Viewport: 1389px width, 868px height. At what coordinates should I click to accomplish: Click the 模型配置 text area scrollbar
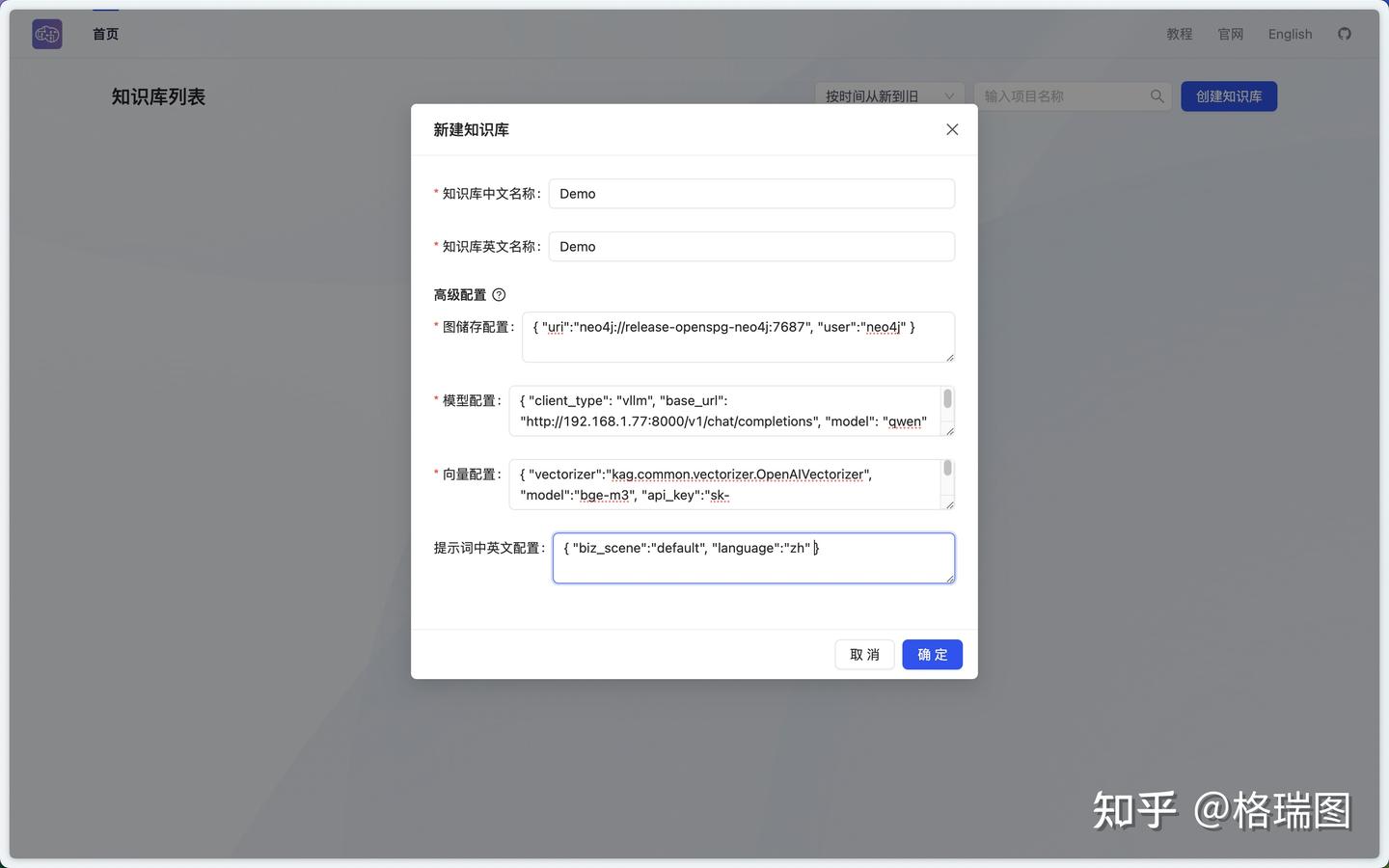tap(948, 398)
